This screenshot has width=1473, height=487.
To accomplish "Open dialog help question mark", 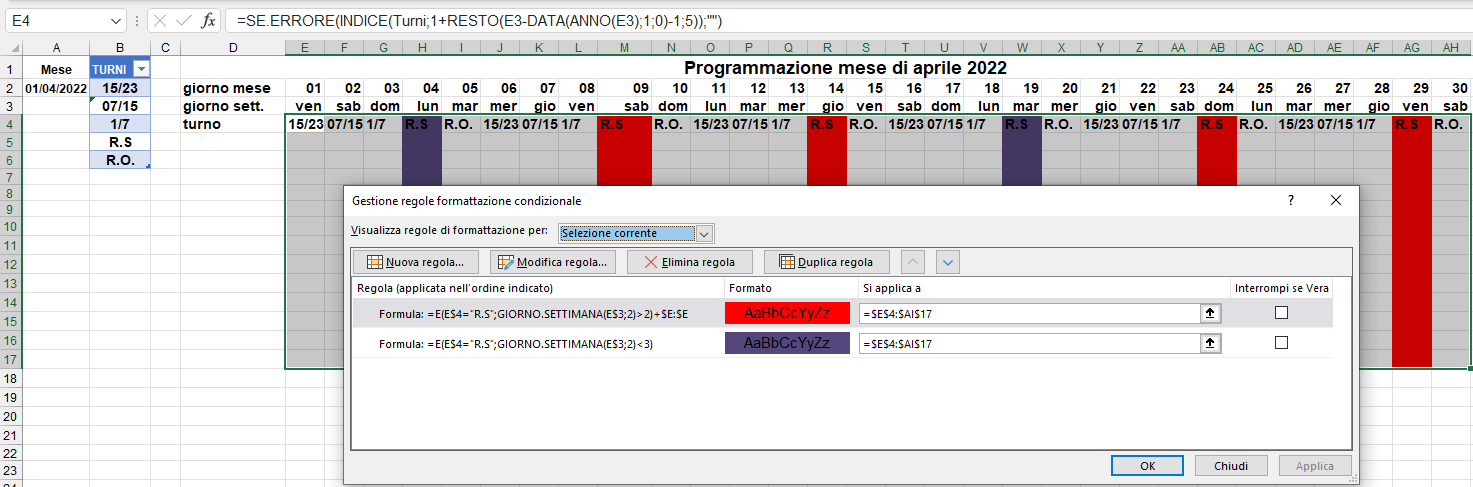I will pos(1290,200).
